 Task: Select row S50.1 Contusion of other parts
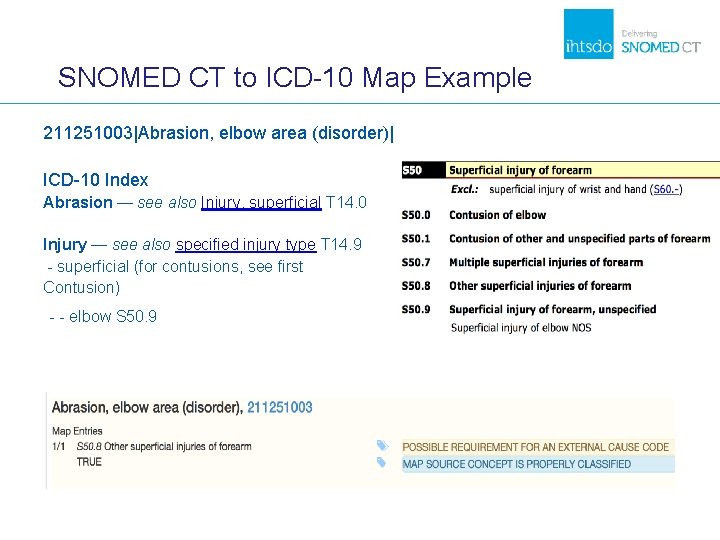click(556, 239)
